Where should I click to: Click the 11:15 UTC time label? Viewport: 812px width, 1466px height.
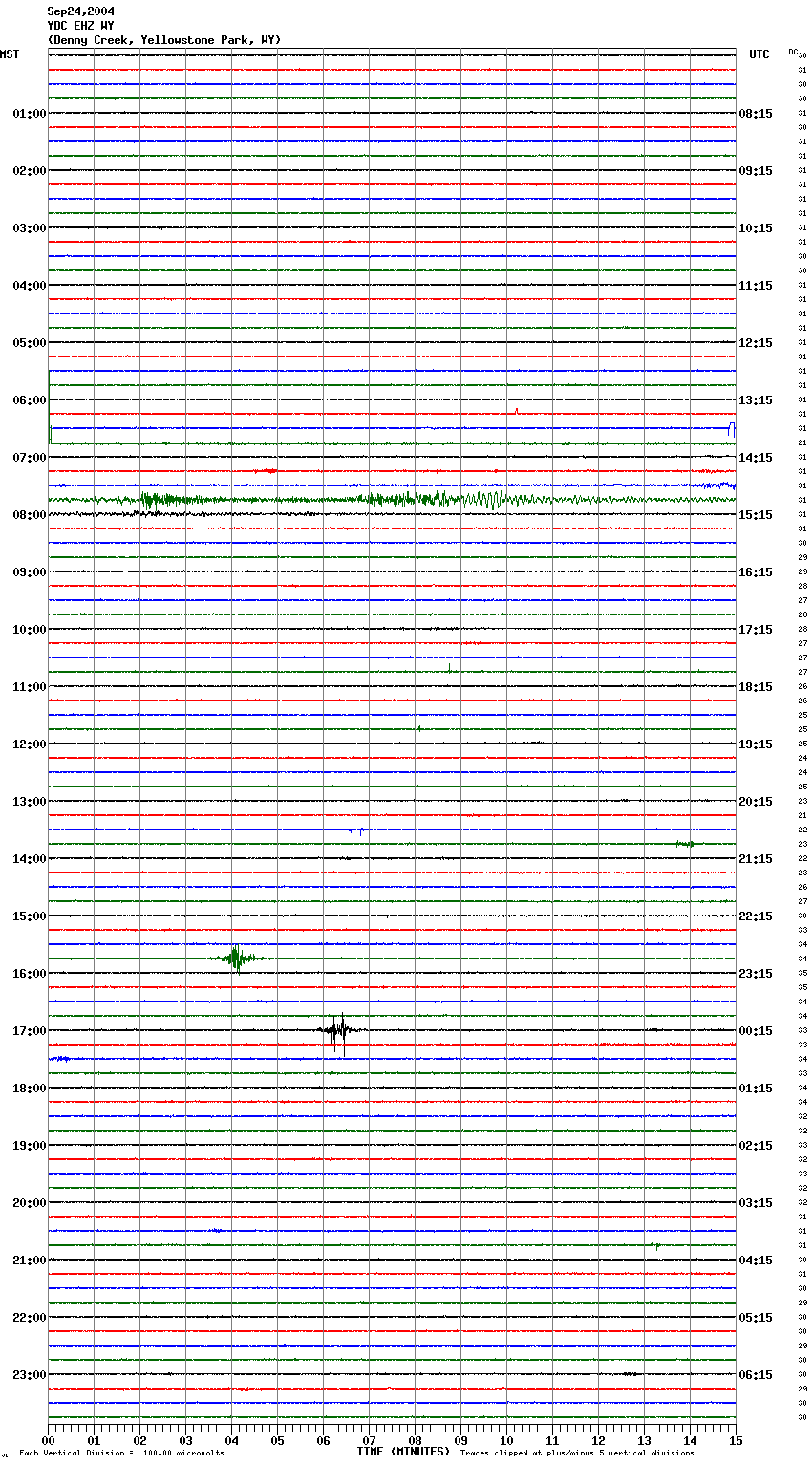pyautogui.click(x=756, y=286)
